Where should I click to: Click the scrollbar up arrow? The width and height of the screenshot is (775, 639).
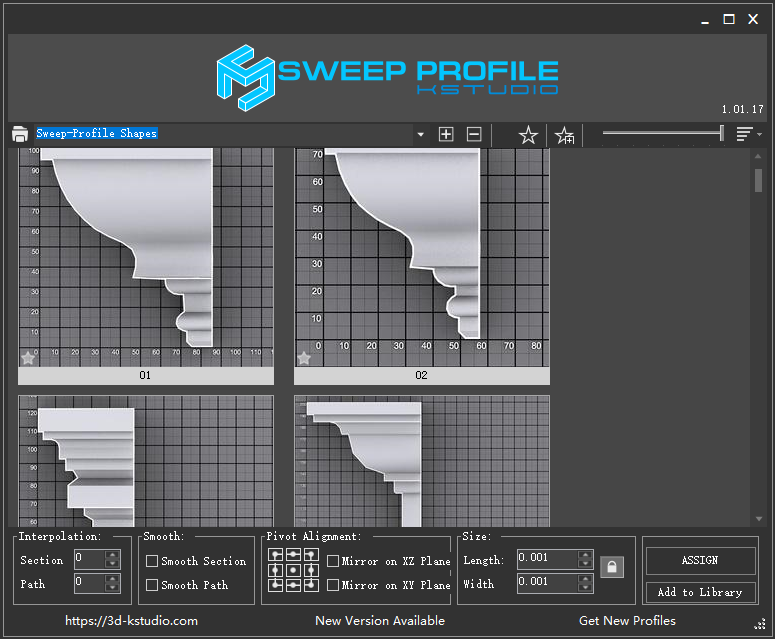coord(759,156)
